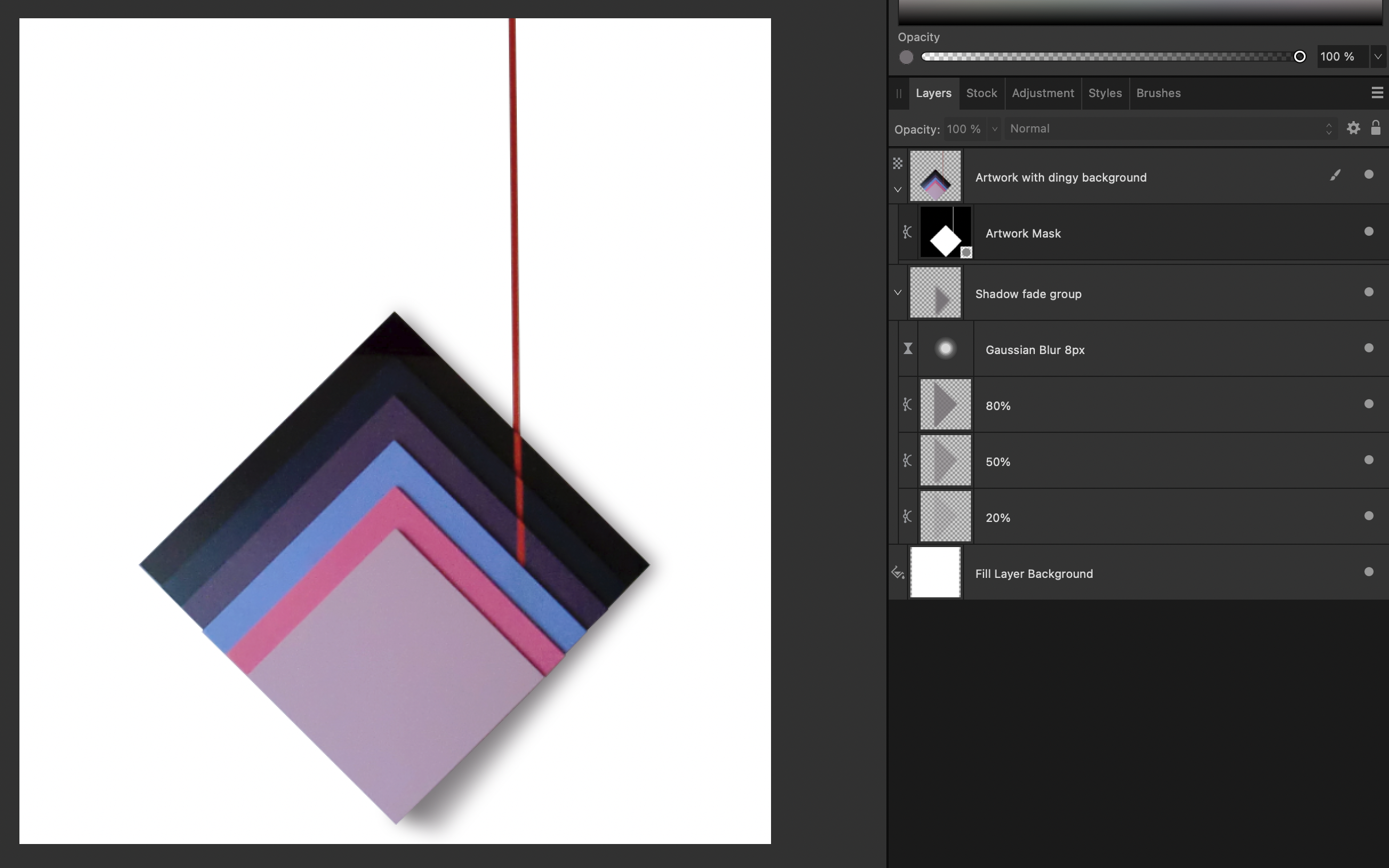1389x868 pixels.
Task: Click the layer settings gear icon
Action: (x=1353, y=128)
